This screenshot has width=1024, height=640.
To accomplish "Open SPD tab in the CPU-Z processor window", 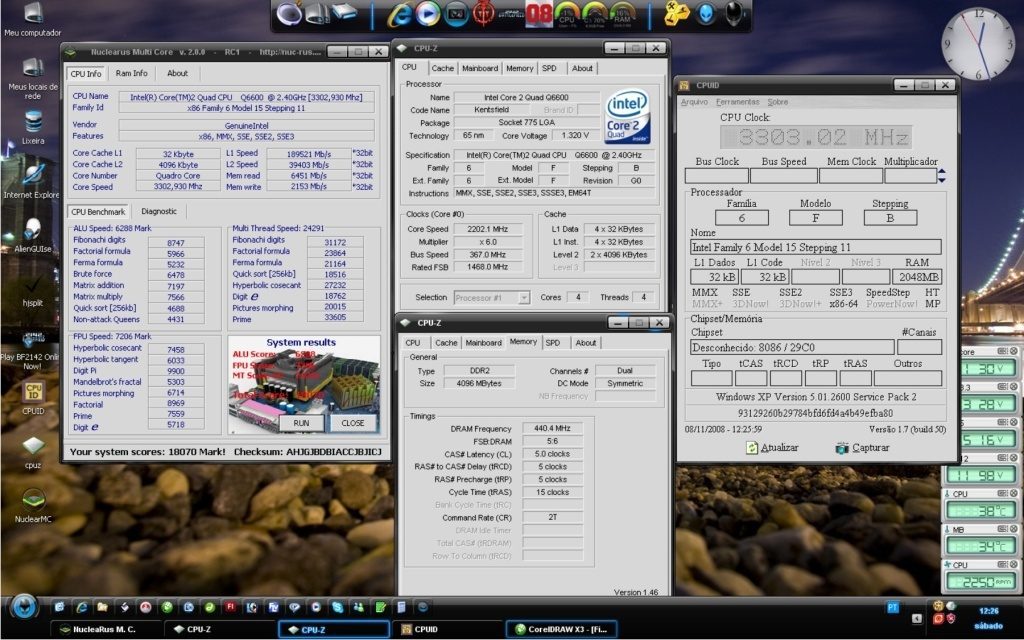I will pyautogui.click(x=549, y=68).
